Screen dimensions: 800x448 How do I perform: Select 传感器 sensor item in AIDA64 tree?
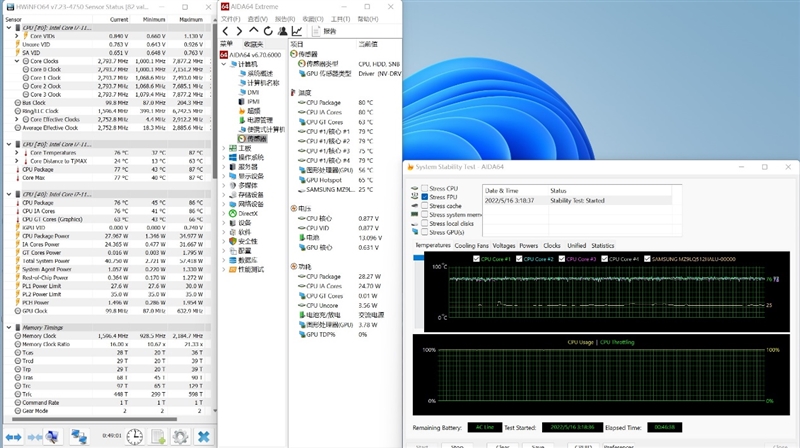(253, 139)
